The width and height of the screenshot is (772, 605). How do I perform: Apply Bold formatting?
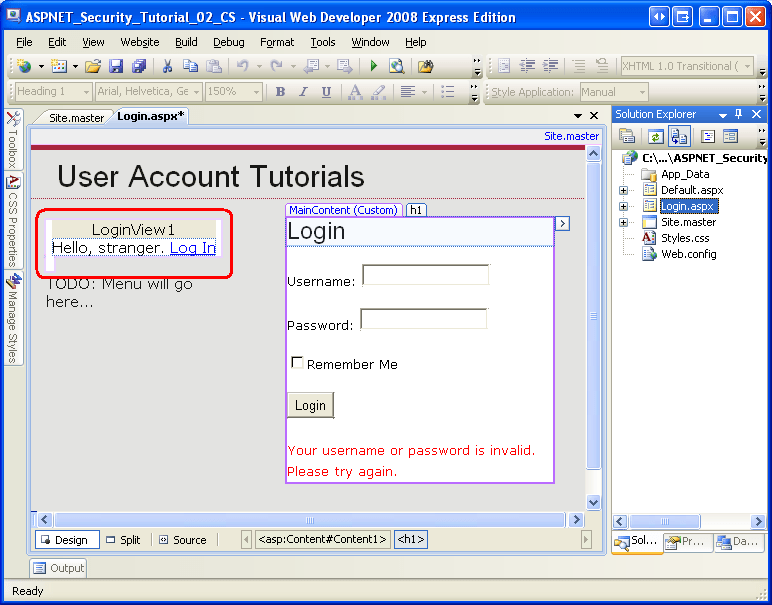(x=280, y=92)
